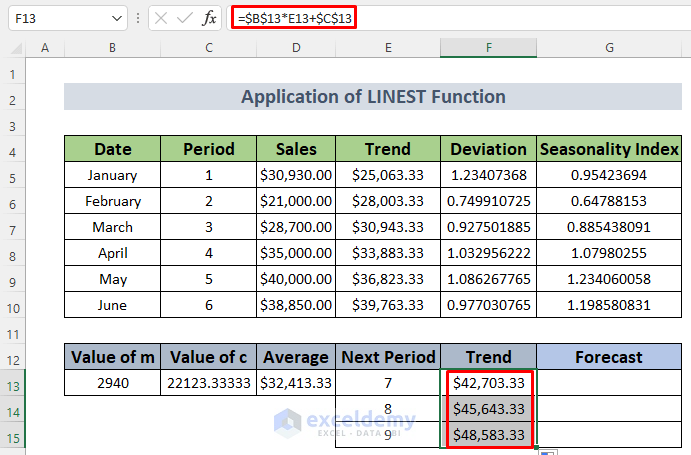Click the Insert Function fx icon
Image resolution: width=691 pixels, height=455 pixels.
point(209,18)
